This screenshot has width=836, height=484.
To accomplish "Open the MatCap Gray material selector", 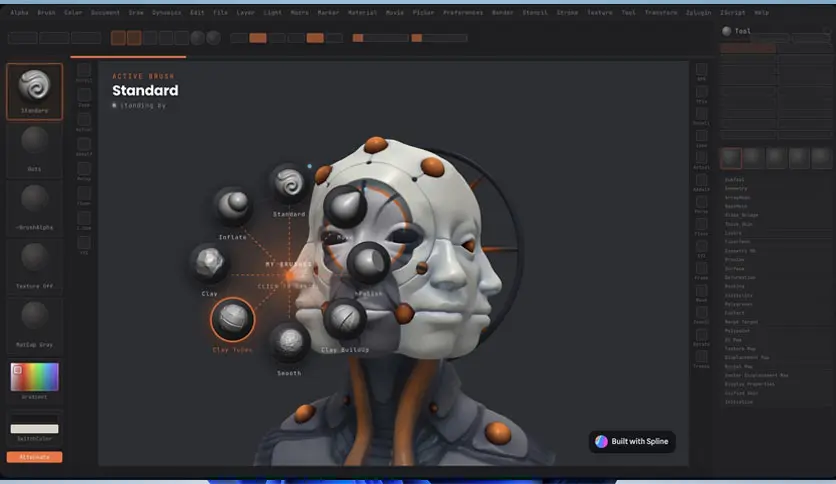I will [34, 326].
